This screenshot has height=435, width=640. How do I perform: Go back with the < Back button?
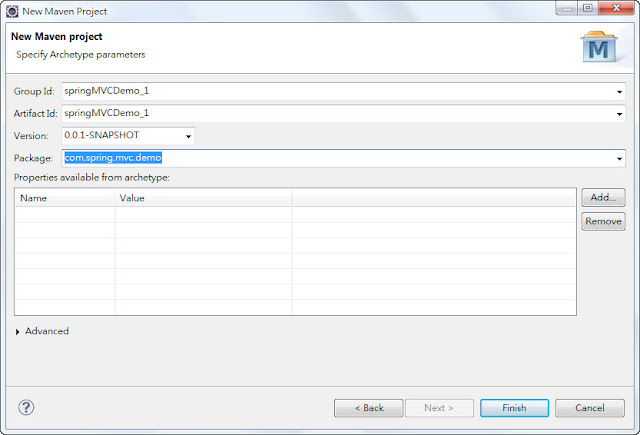pos(369,408)
